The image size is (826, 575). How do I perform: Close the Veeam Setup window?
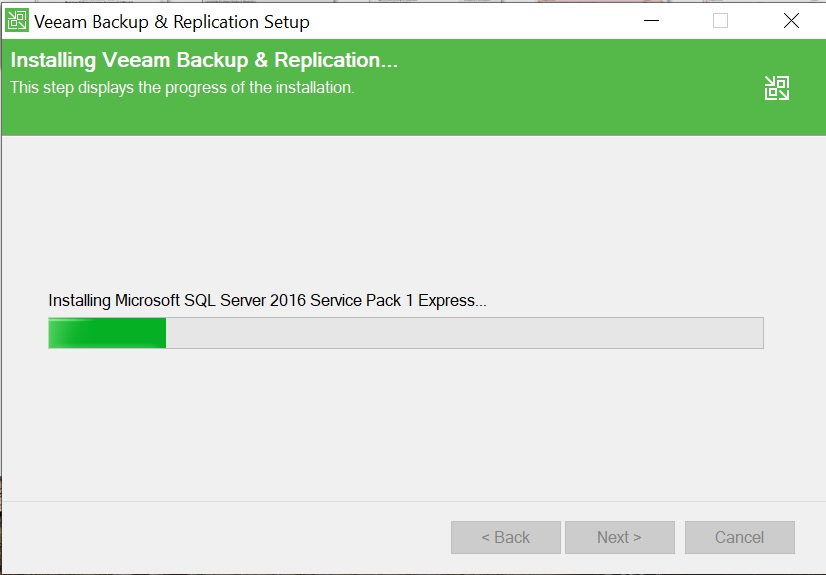click(x=791, y=21)
